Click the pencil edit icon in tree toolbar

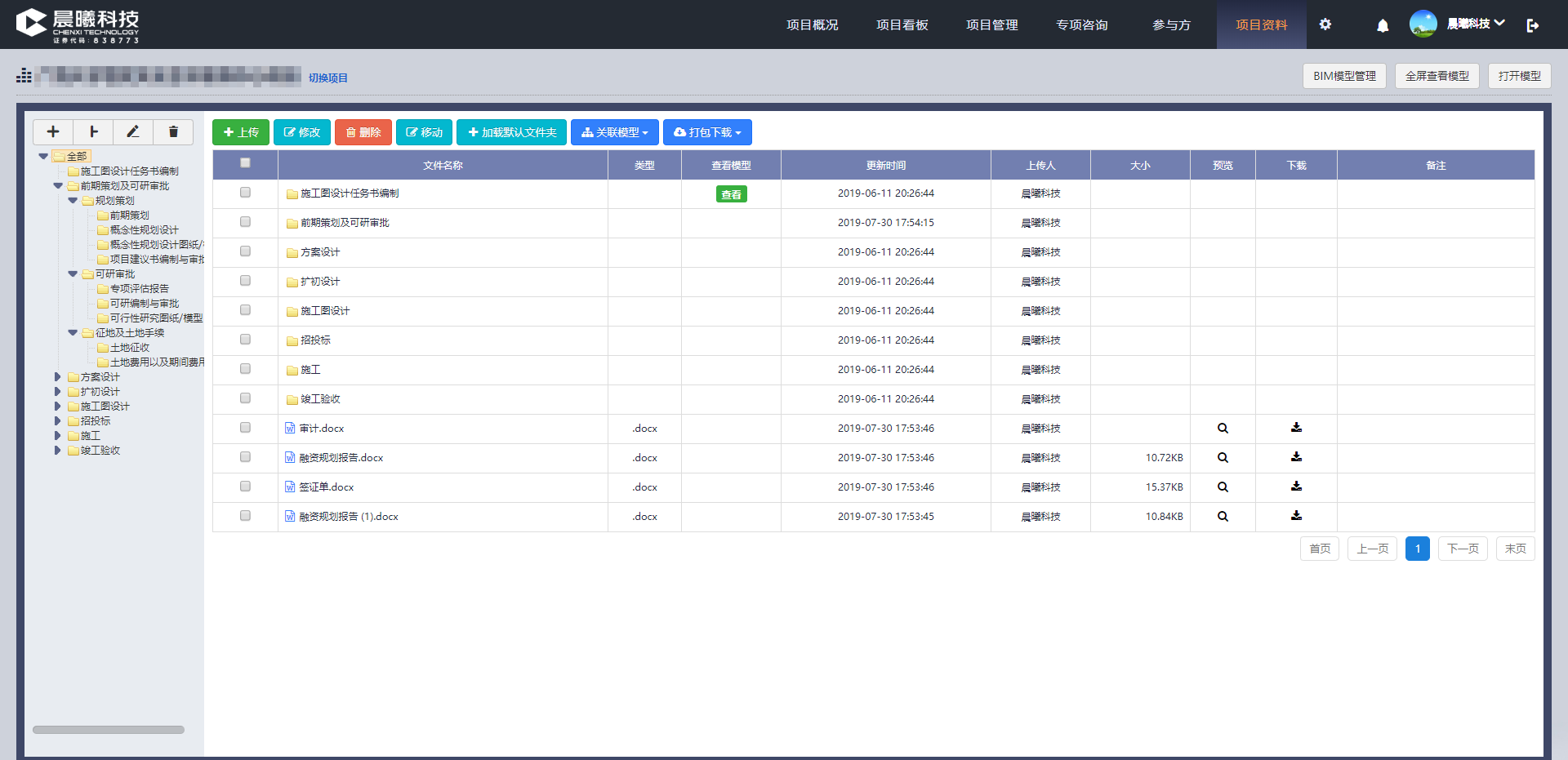133,131
